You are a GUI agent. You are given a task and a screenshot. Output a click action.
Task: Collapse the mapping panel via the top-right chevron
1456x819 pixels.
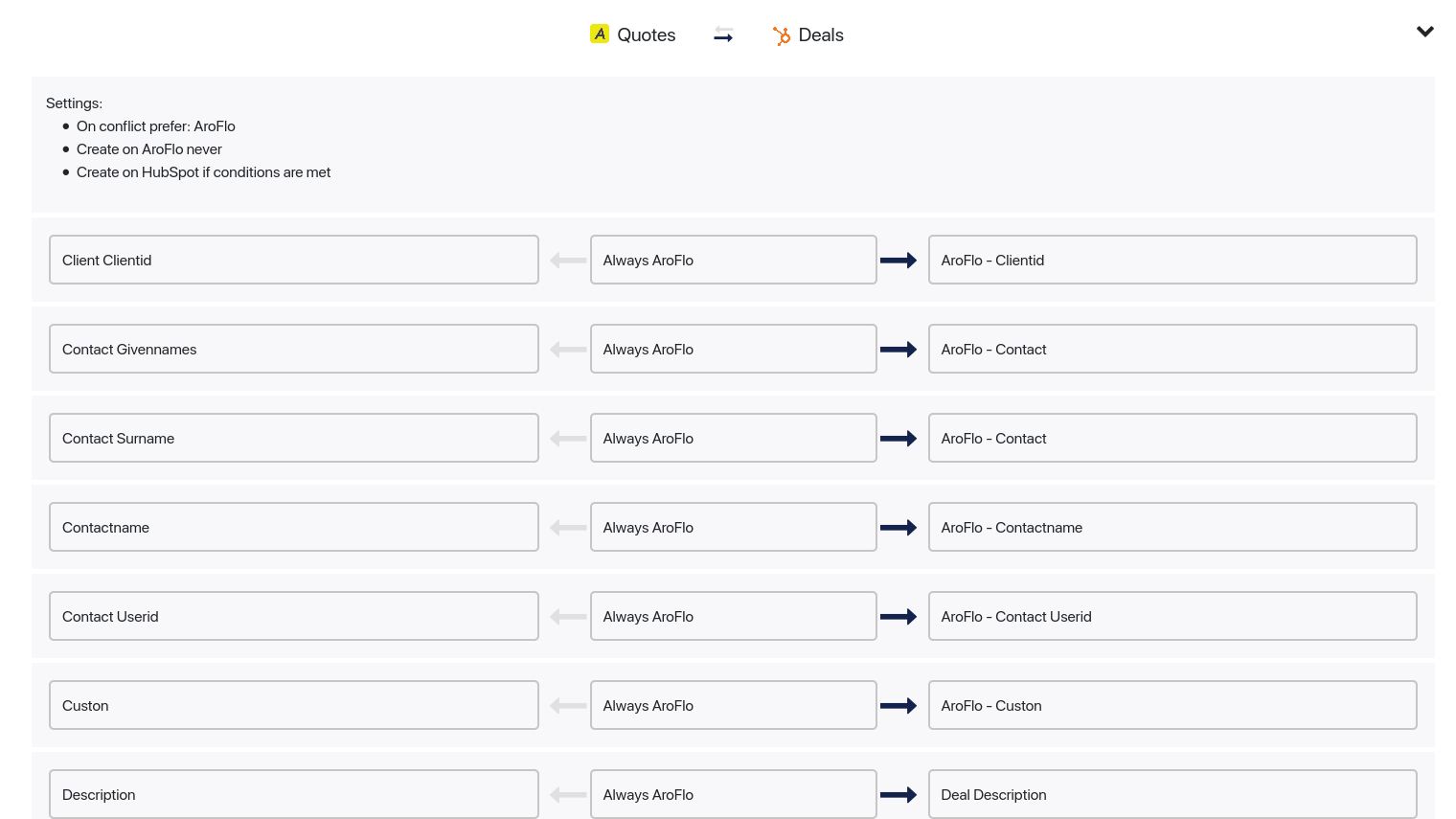[1424, 32]
